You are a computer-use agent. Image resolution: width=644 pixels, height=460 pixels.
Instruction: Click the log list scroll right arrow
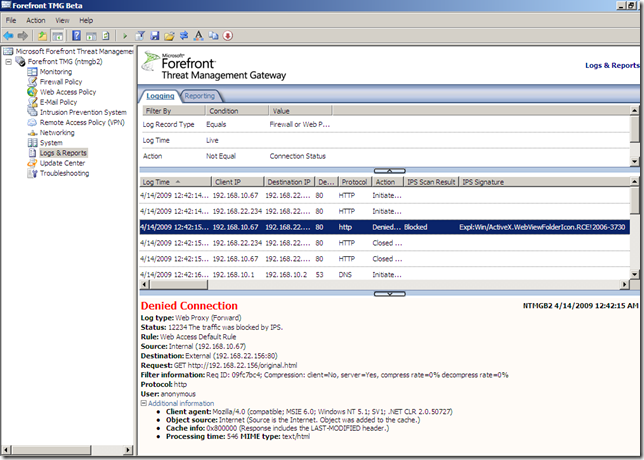[625, 284]
